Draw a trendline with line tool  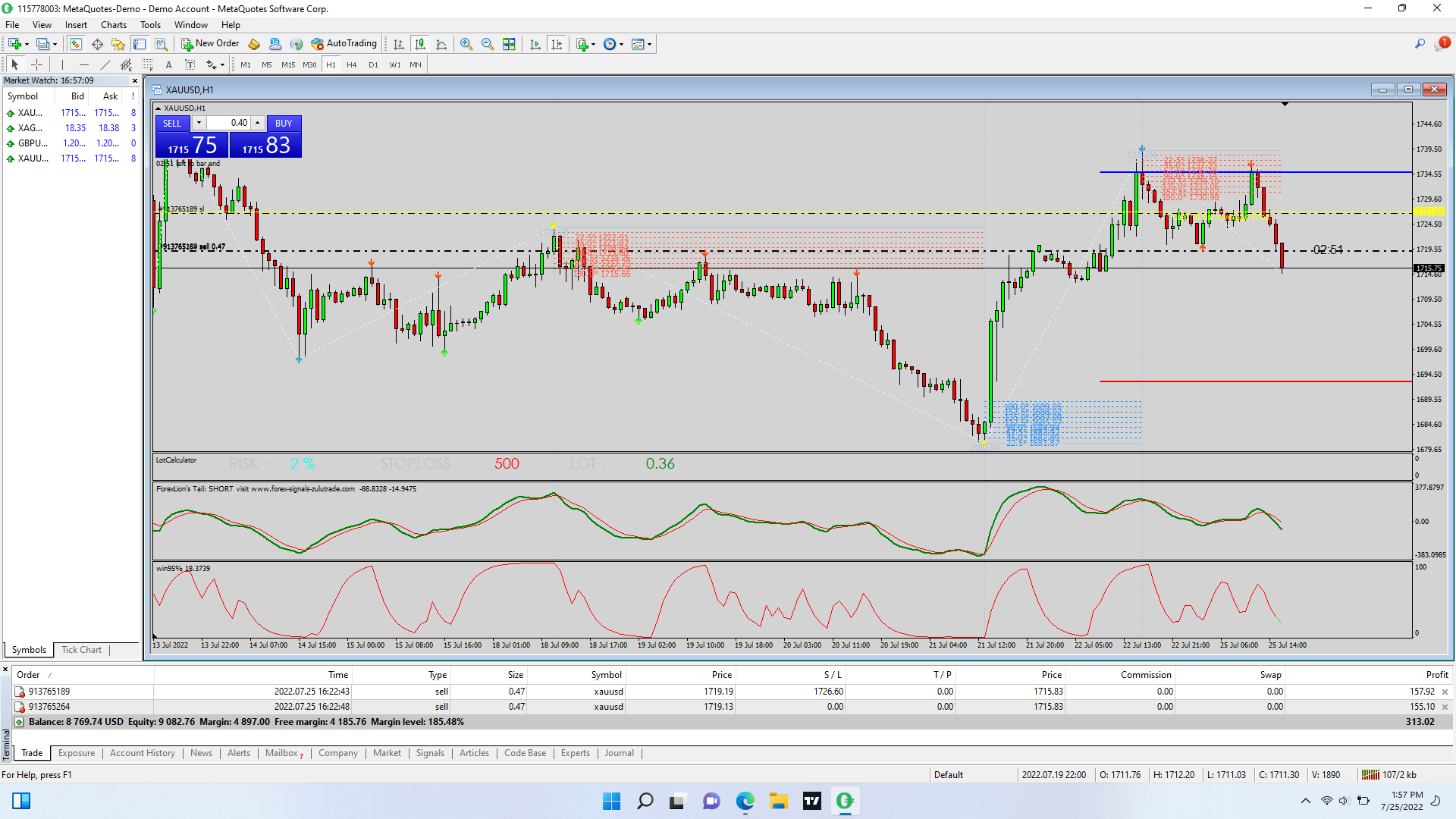pos(105,64)
